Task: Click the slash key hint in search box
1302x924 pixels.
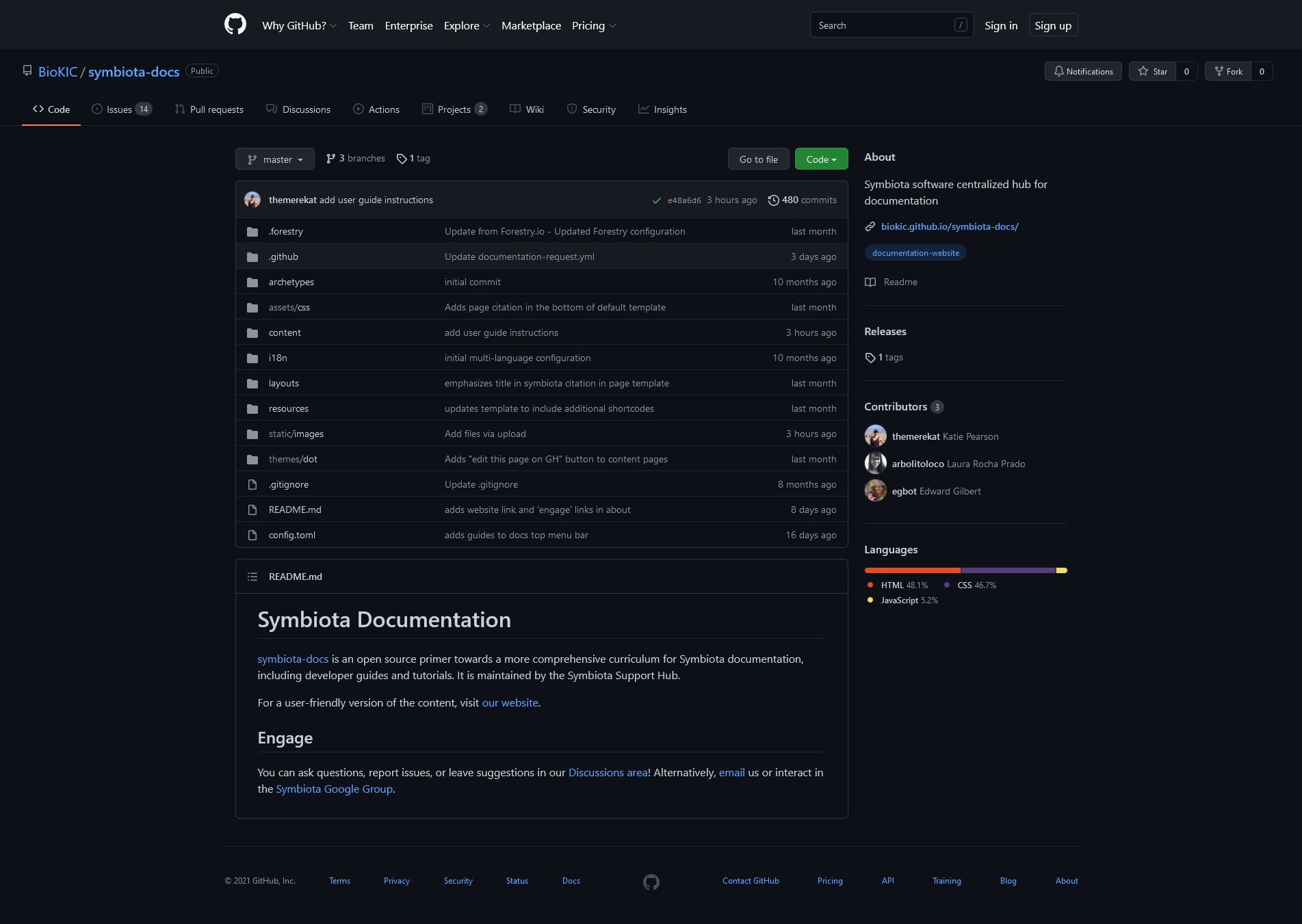Action: coord(961,25)
